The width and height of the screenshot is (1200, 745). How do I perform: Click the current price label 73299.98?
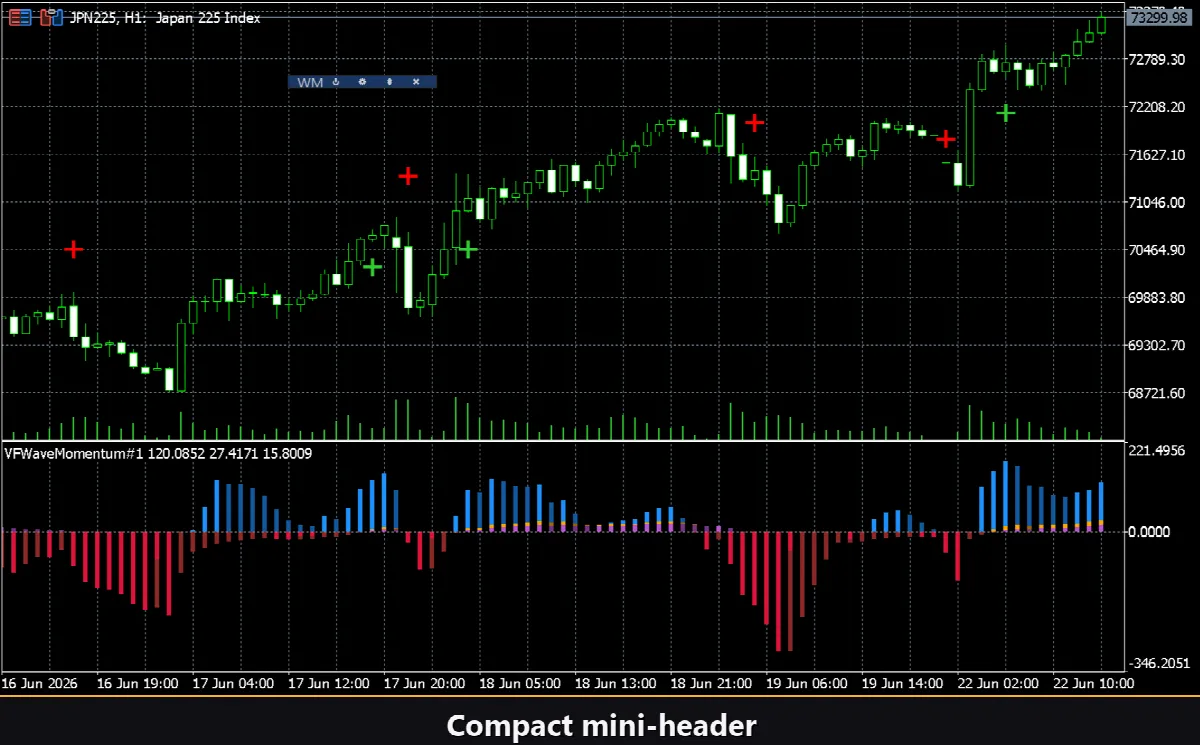(1161, 17)
